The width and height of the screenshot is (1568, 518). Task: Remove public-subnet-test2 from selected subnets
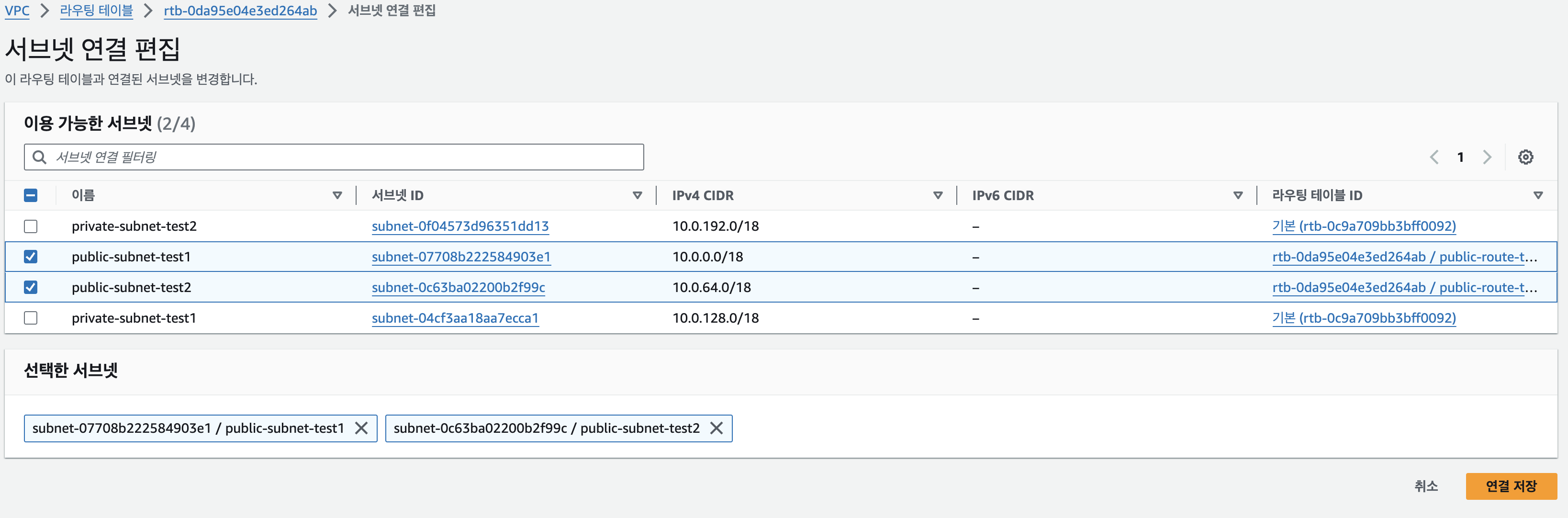[717, 428]
